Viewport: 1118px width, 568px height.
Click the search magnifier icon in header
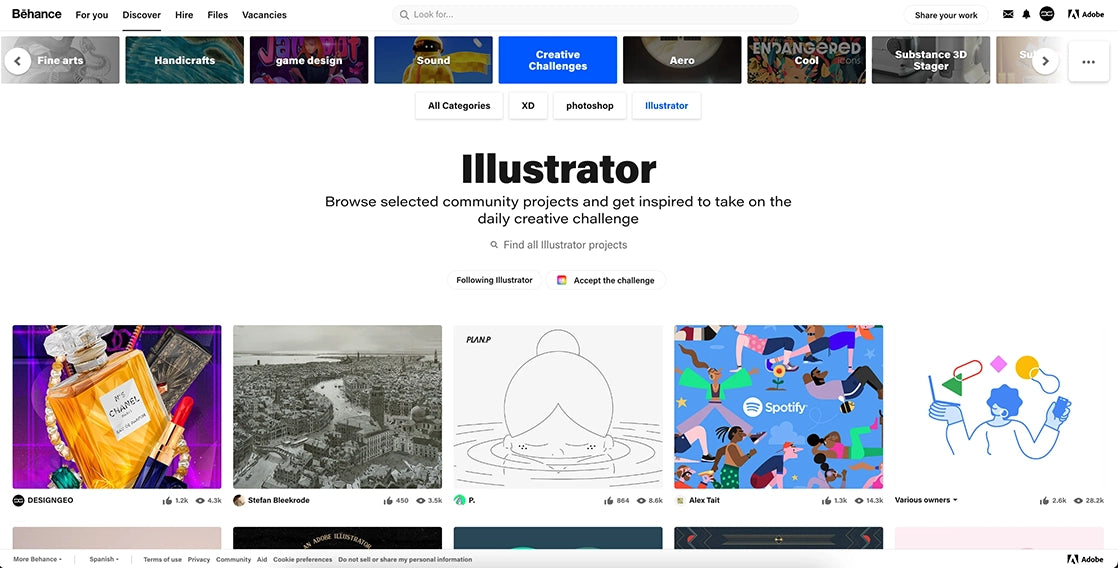click(404, 14)
